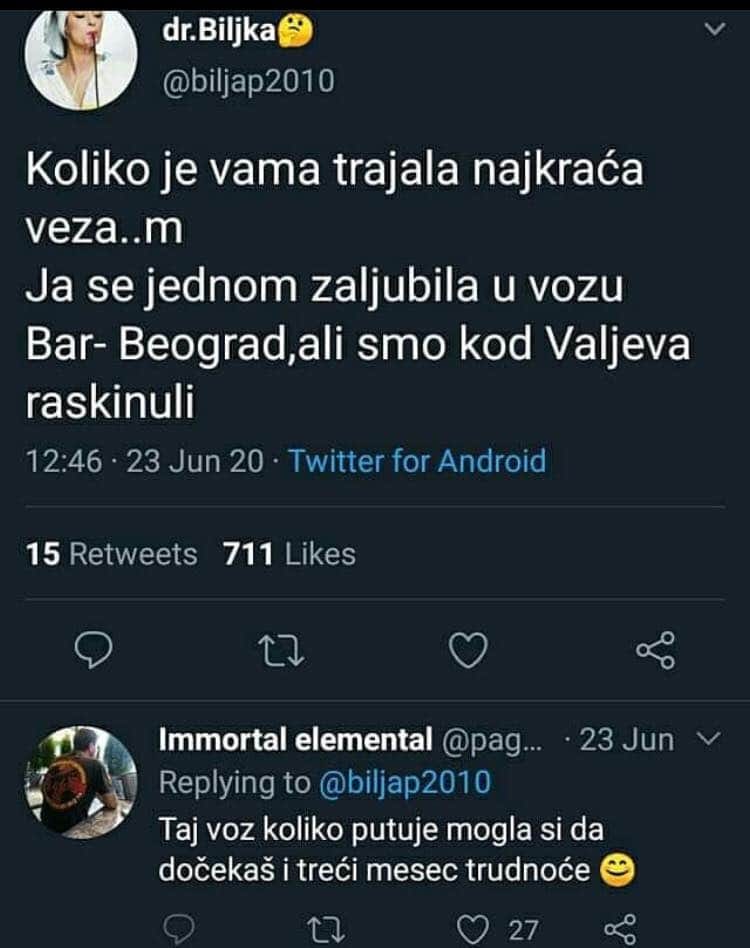Open the Twitter for Android link
Screen dimensions: 750x948
[417, 462]
